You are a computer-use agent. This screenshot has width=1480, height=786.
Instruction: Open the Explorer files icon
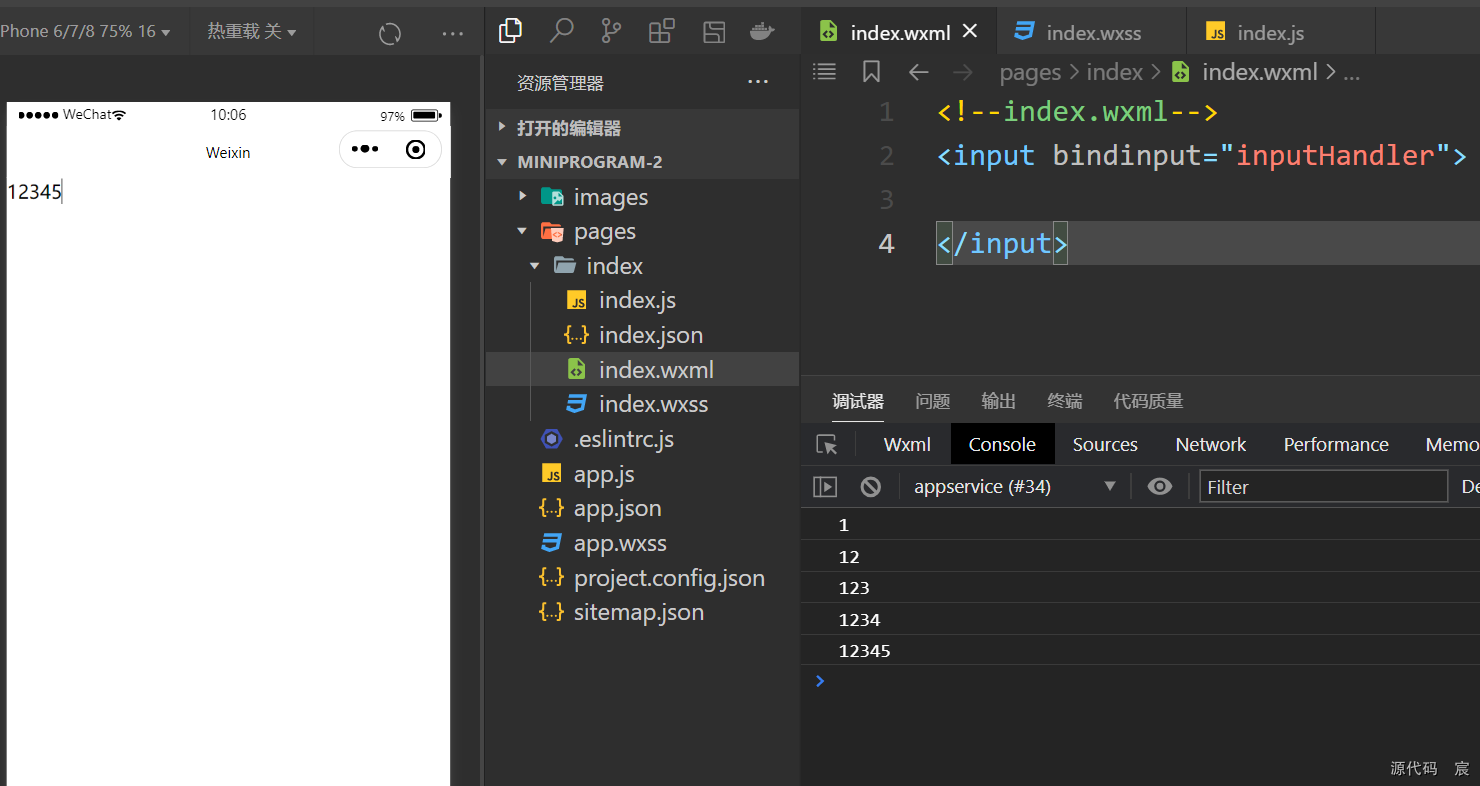click(510, 31)
